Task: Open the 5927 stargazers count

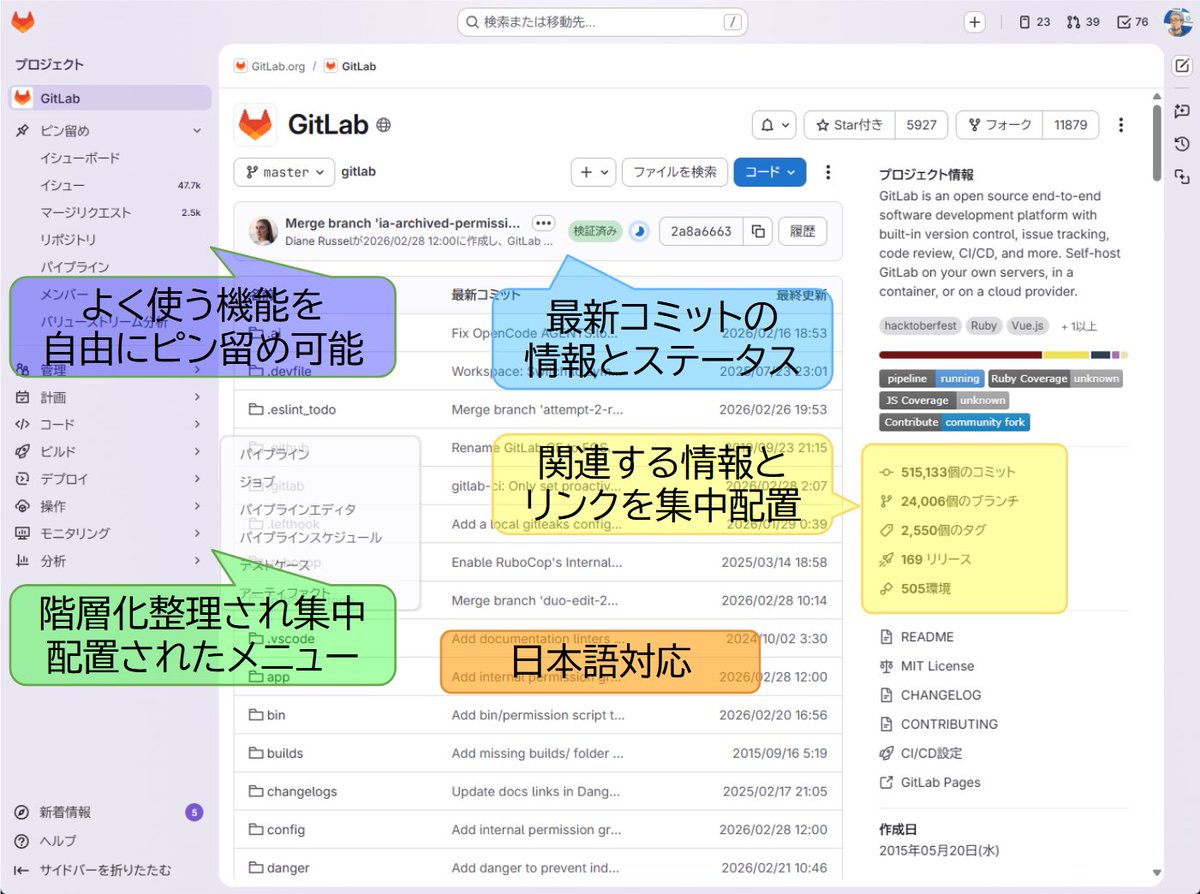Action: tap(921, 125)
